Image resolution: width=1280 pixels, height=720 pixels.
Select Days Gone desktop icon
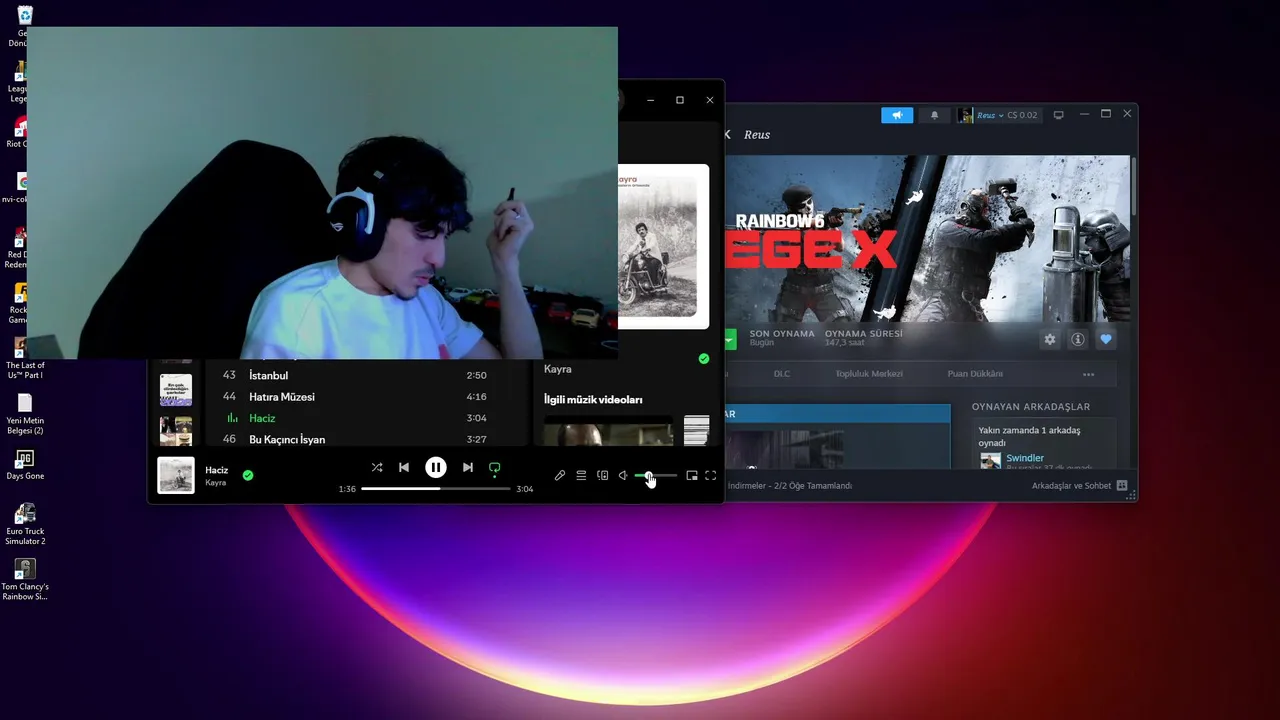coord(25,465)
